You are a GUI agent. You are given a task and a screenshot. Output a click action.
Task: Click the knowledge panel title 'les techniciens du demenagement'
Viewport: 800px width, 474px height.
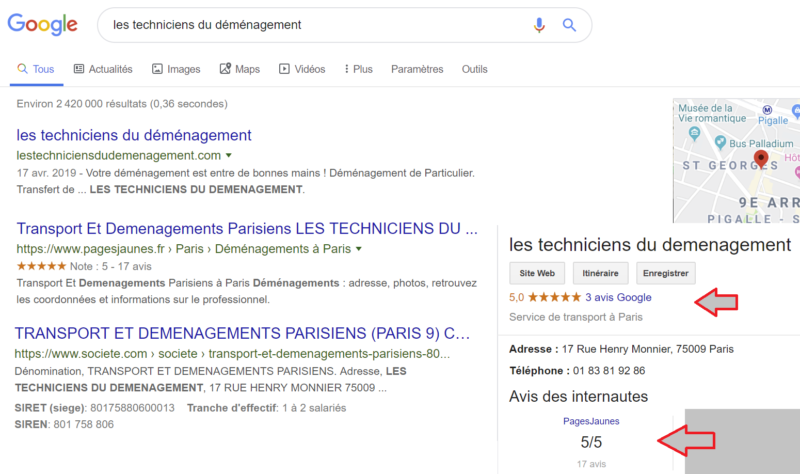(x=650, y=245)
